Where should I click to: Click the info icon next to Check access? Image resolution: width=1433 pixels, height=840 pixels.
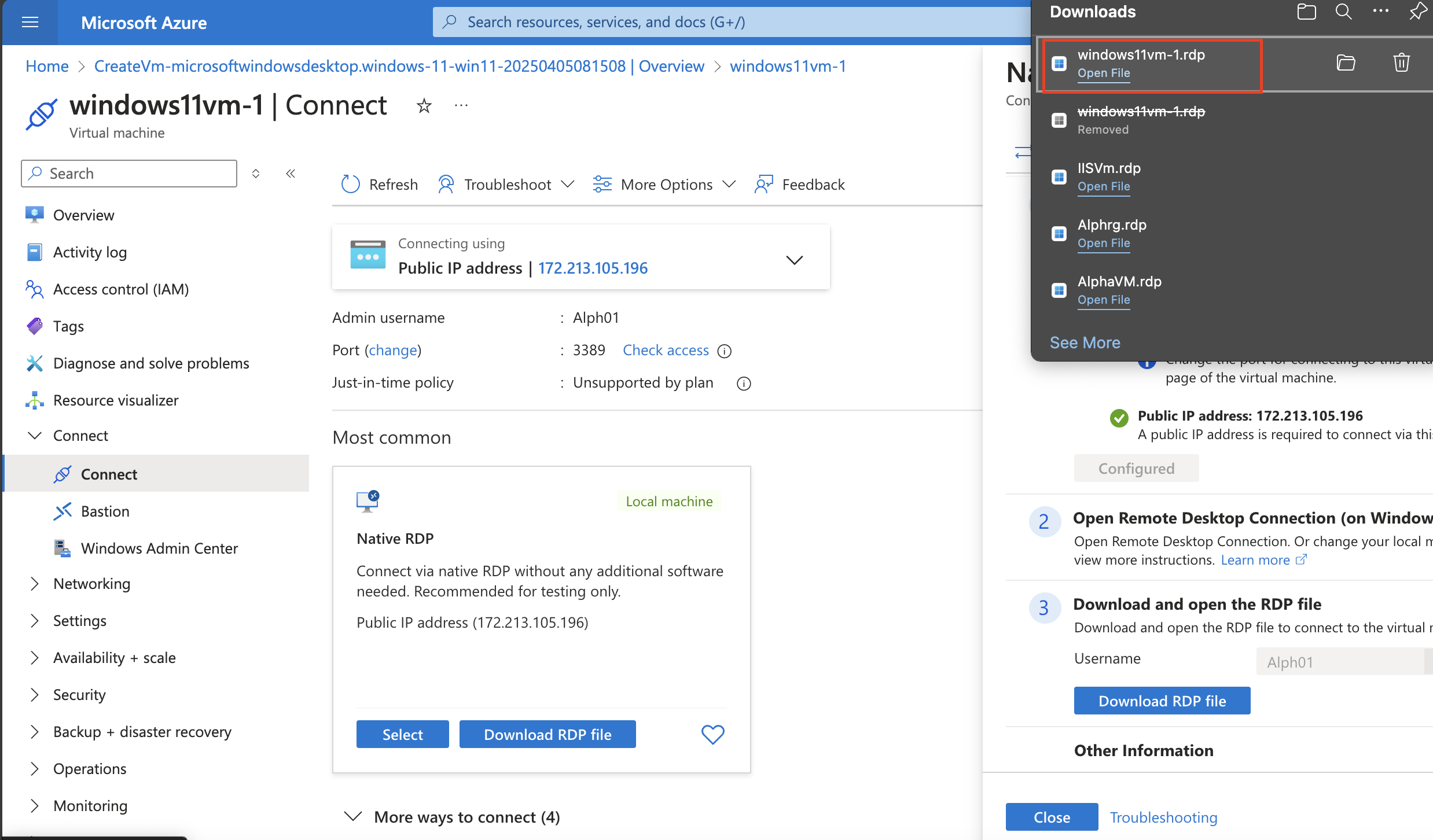(725, 351)
